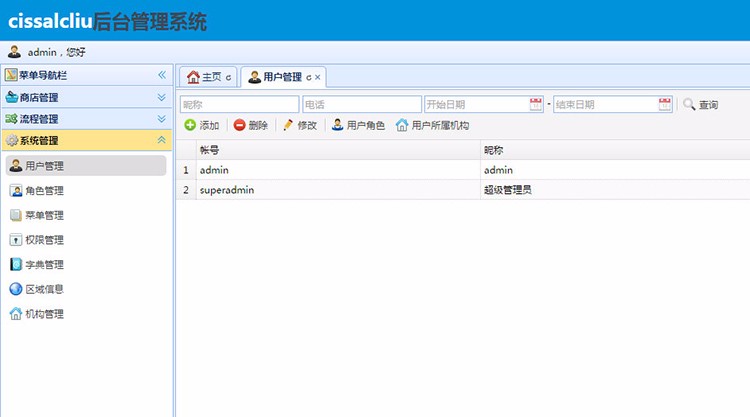This screenshot has height=417, width=750.
Task: Focus the 电话 search field
Action: click(362, 104)
